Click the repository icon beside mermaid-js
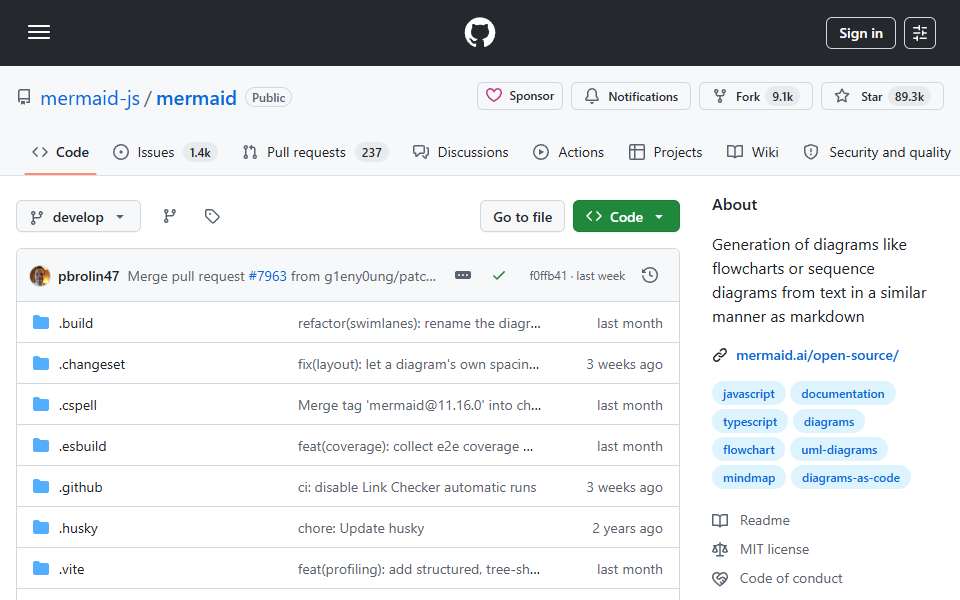This screenshot has width=960, height=600. 24,97
